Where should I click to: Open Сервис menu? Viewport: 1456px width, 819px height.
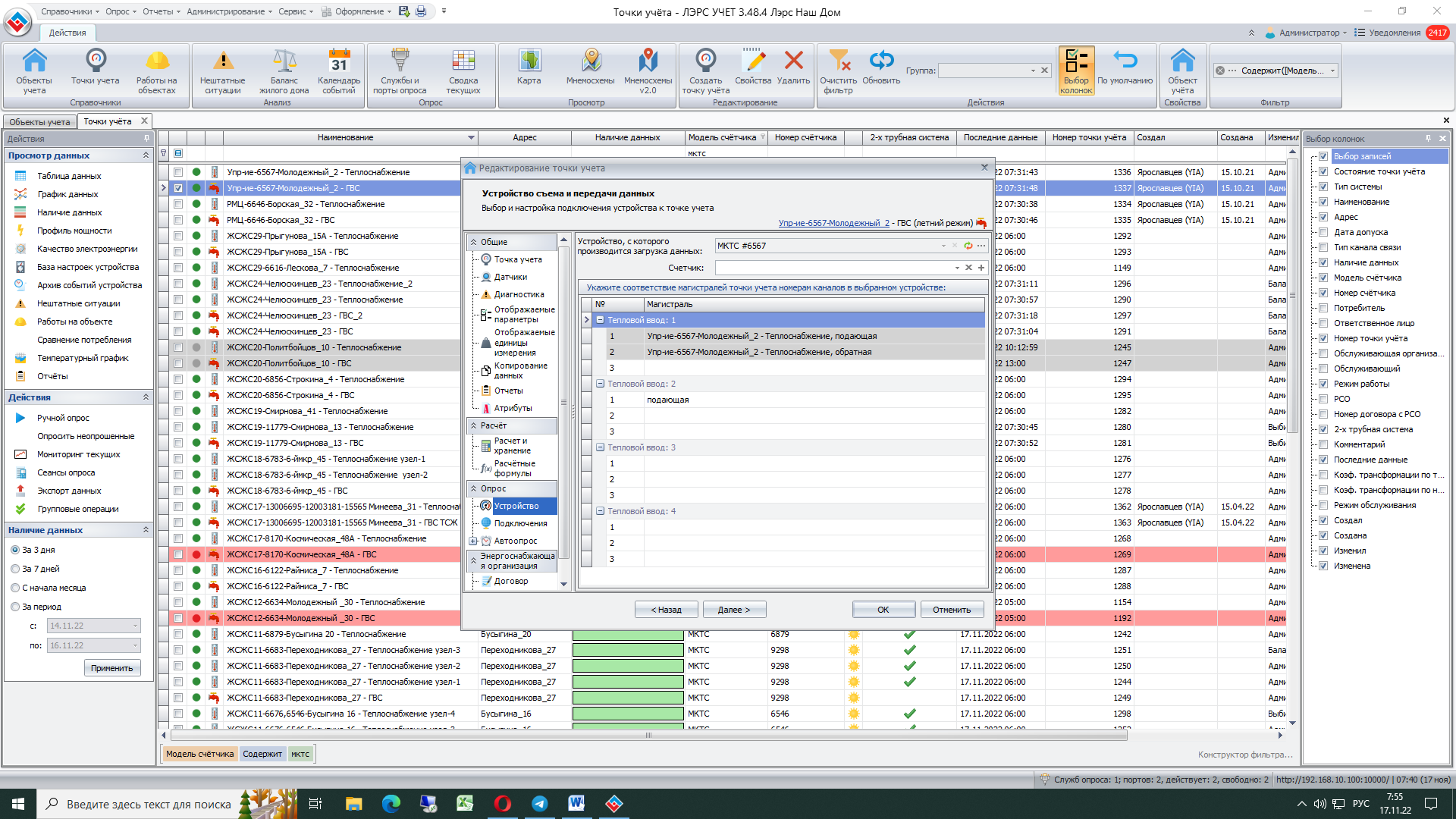point(296,11)
